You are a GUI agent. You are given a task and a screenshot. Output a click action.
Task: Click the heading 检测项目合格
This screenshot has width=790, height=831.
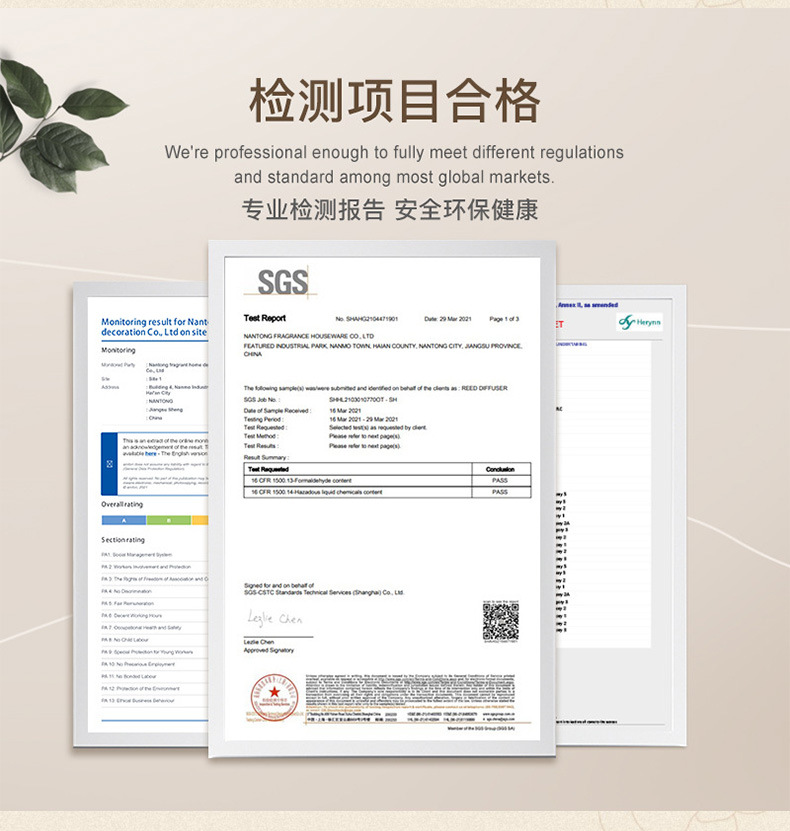pos(395,101)
